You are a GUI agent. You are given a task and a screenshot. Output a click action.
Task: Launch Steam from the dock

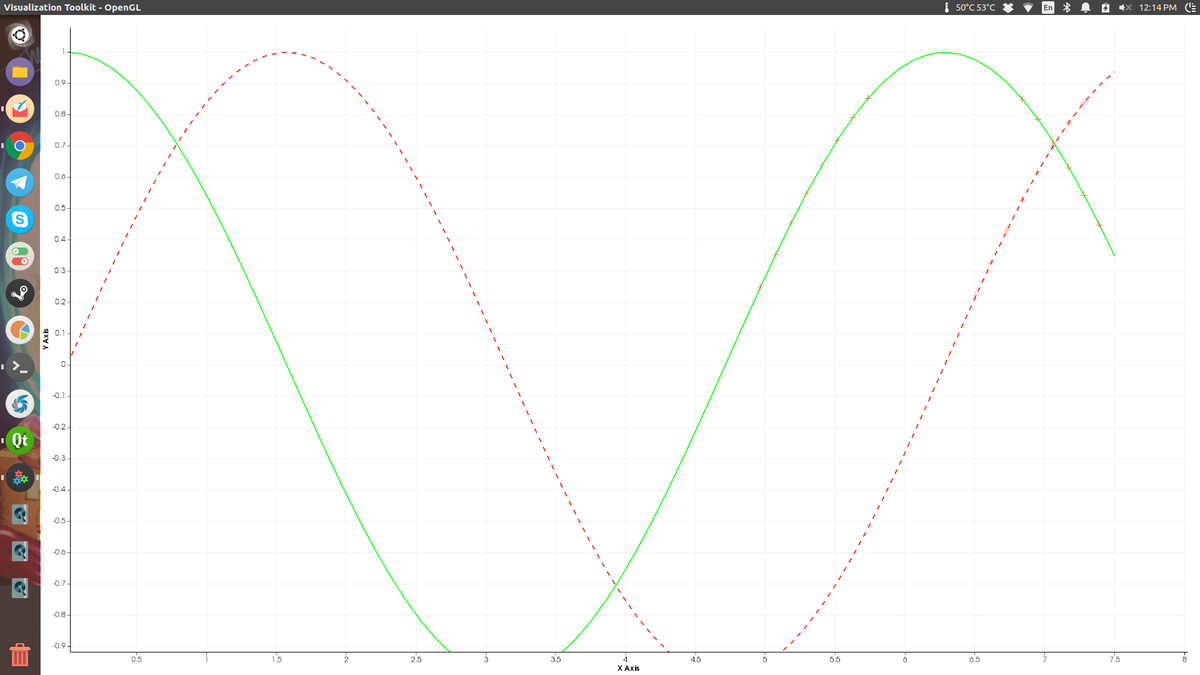click(x=20, y=292)
